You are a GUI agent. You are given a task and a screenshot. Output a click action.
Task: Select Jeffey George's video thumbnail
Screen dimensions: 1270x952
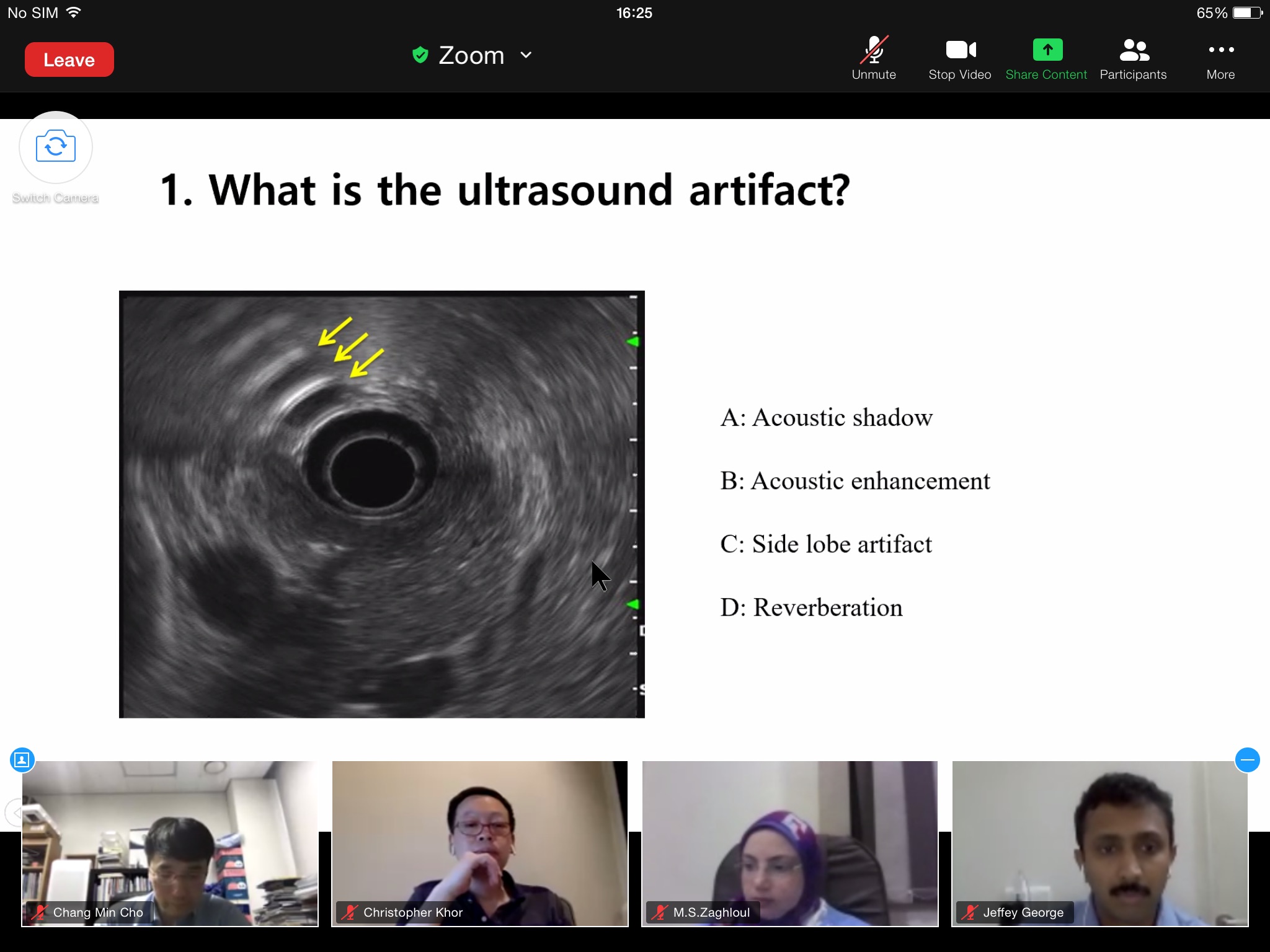(1100, 843)
